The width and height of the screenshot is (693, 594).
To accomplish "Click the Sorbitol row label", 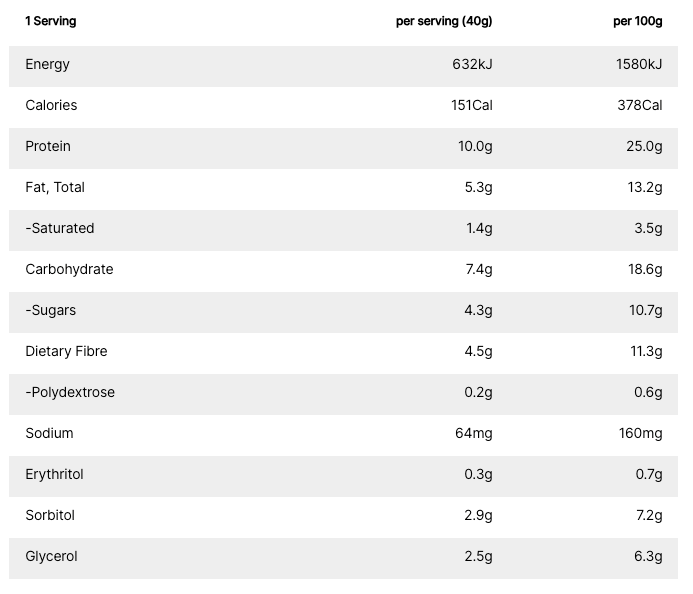I will [x=50, y=515].
